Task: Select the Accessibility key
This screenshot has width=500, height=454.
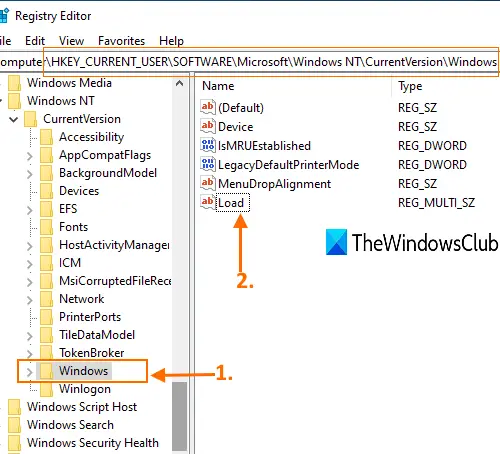Action: 91,137
